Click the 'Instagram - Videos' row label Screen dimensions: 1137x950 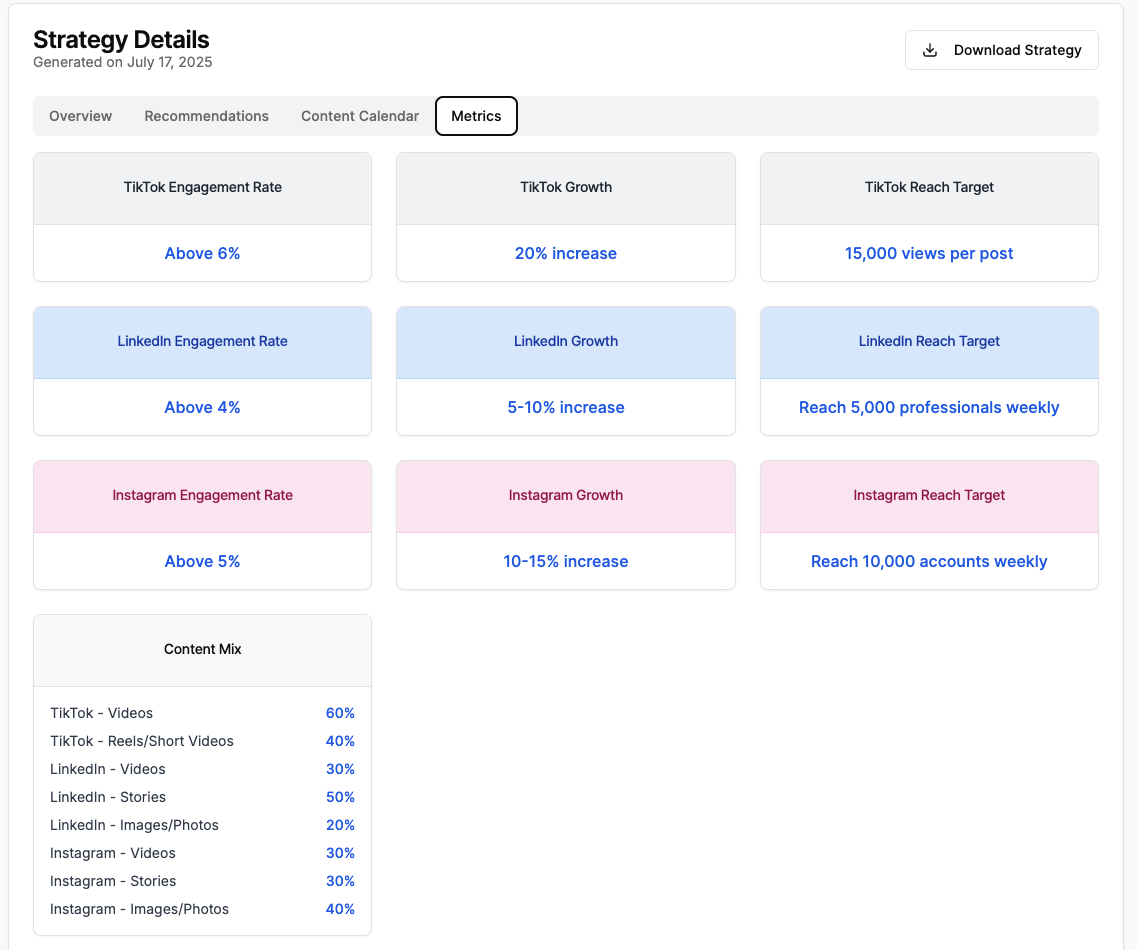(112, 854)
